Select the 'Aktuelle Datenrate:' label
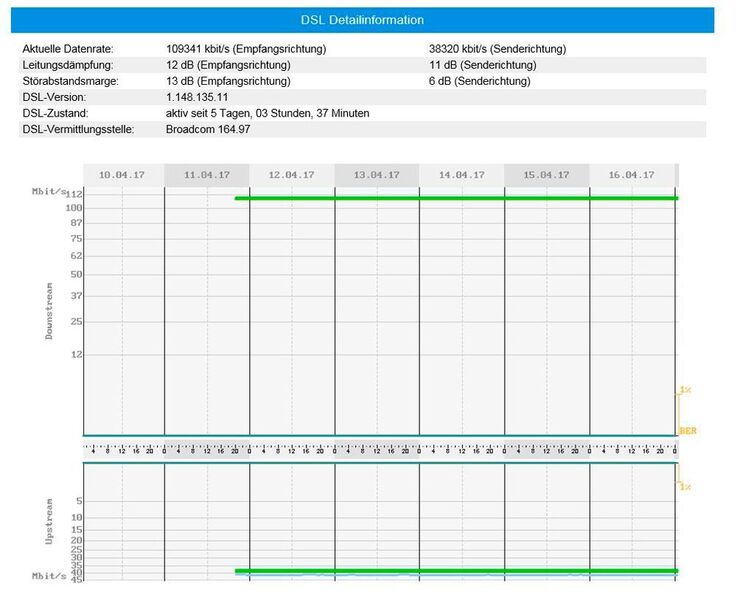The height and width of the screenshot is (600, 737). point(68,49)
